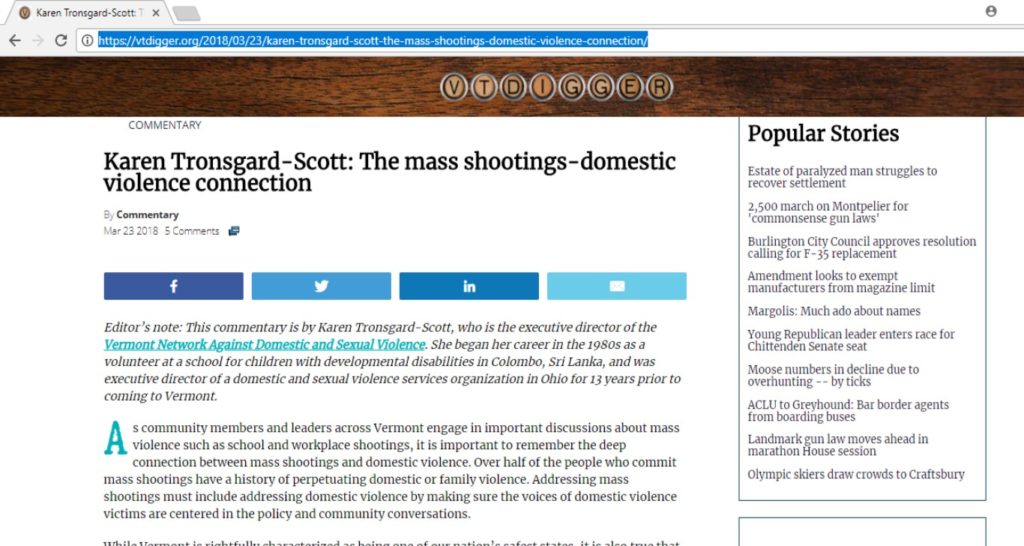This screenshot has height=546, width=1024.
Task: Open 'Margolis: Much ado about names' story
Action: 834,311
